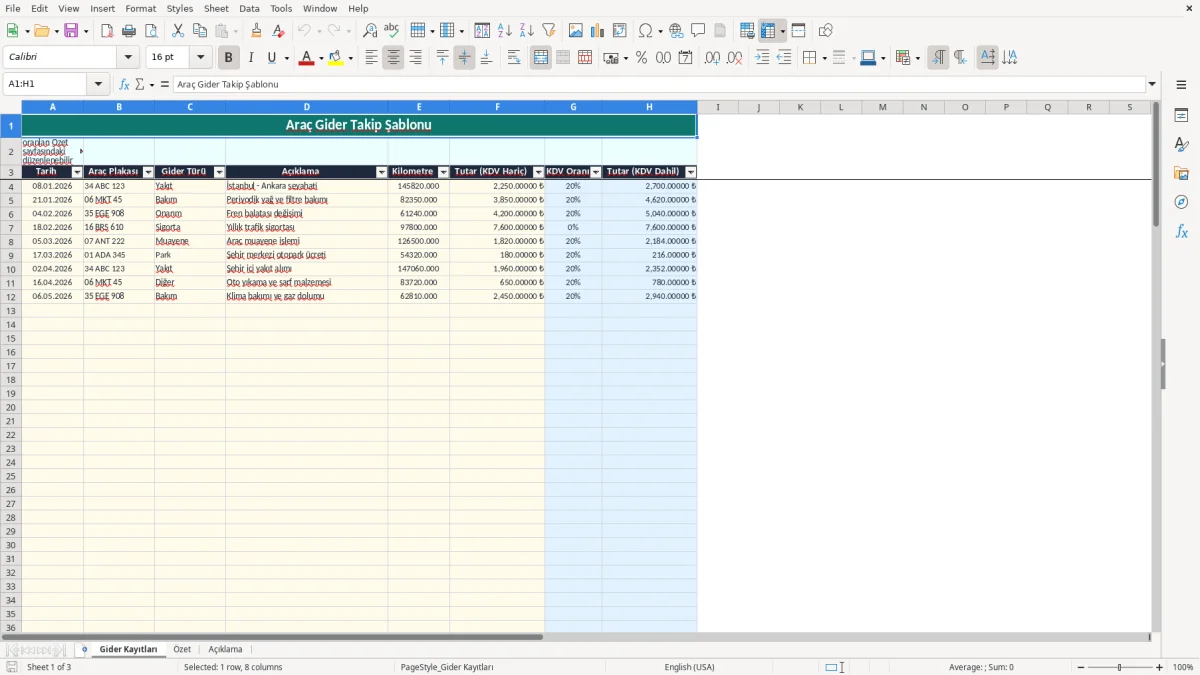Toggle Bold formatting
Image resolution: width=1200 pixels, height=675 pixels.
click(x=229, y=58)
